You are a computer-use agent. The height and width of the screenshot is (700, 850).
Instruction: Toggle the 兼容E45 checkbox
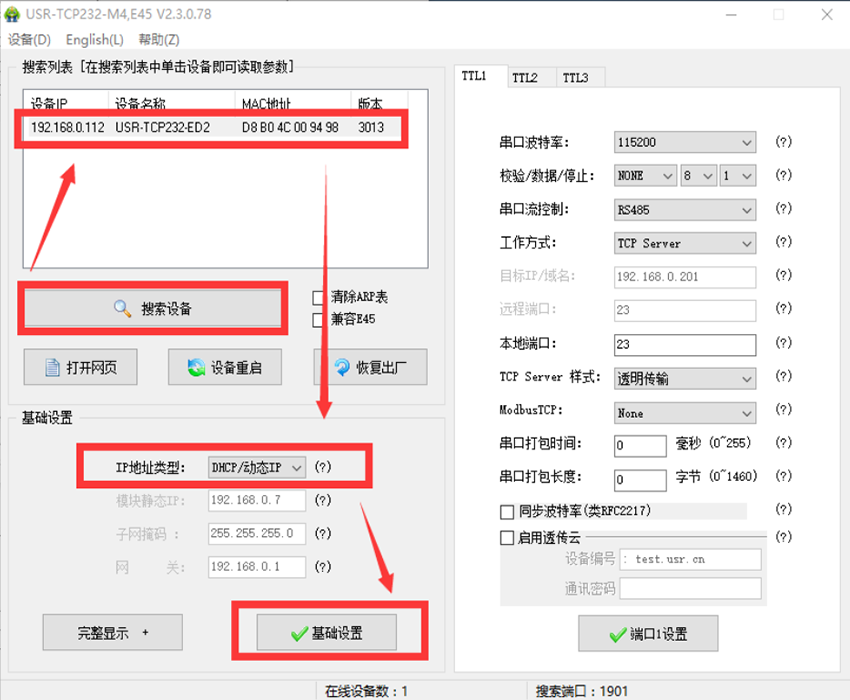[x=319, y=320]
